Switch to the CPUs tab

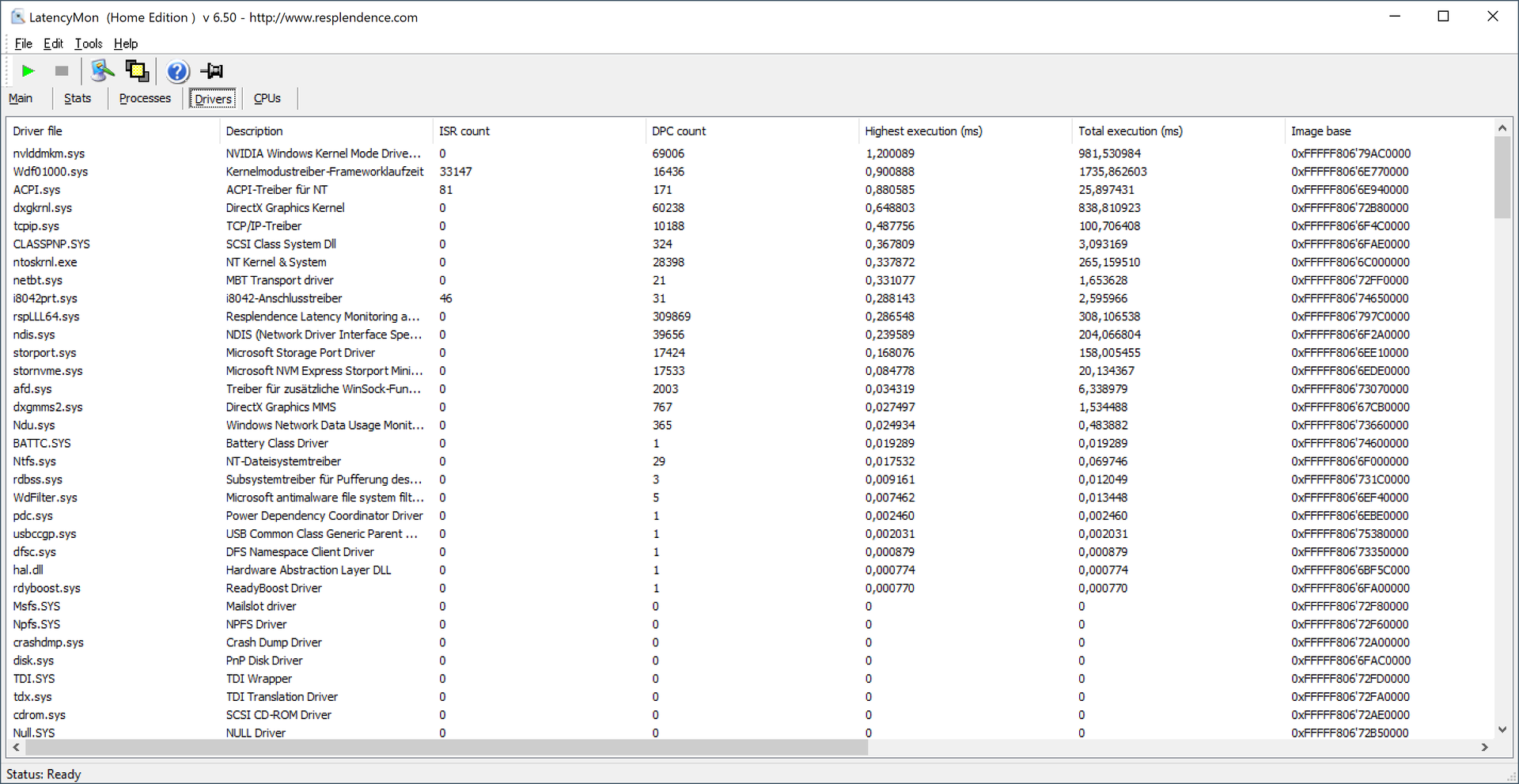pos(267,98)
